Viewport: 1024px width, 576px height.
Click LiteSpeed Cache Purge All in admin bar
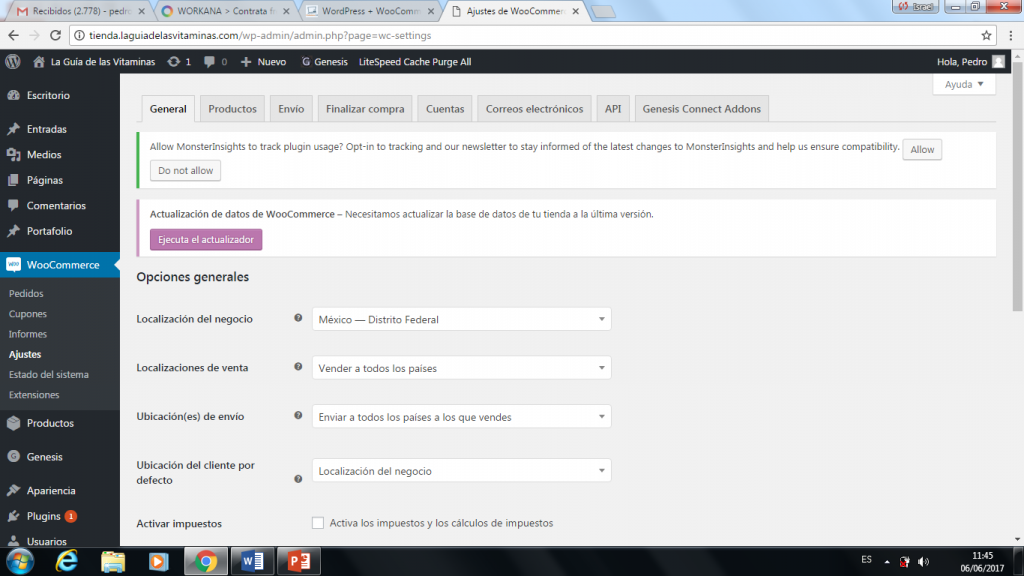(415, 61)
